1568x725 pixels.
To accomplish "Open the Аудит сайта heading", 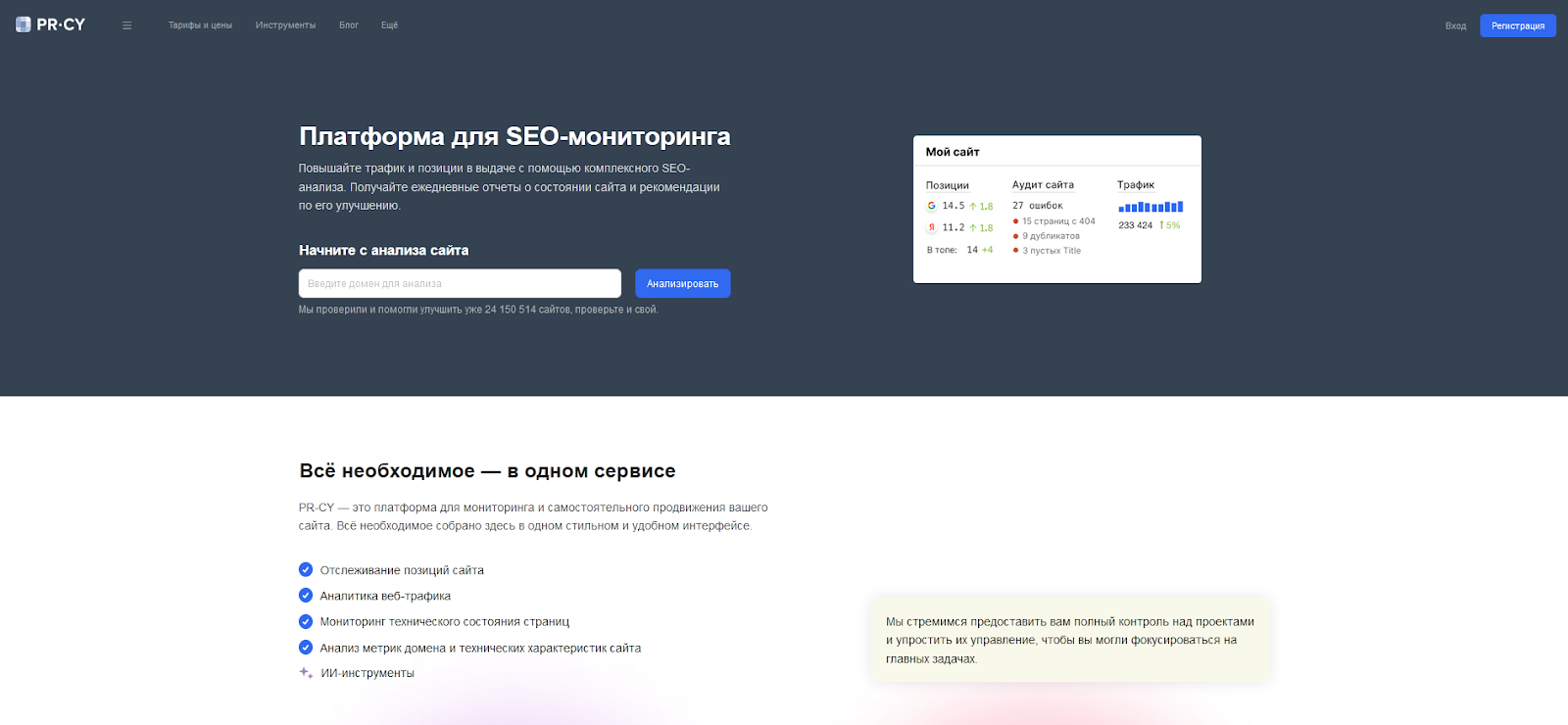I will pos(1043,185).
